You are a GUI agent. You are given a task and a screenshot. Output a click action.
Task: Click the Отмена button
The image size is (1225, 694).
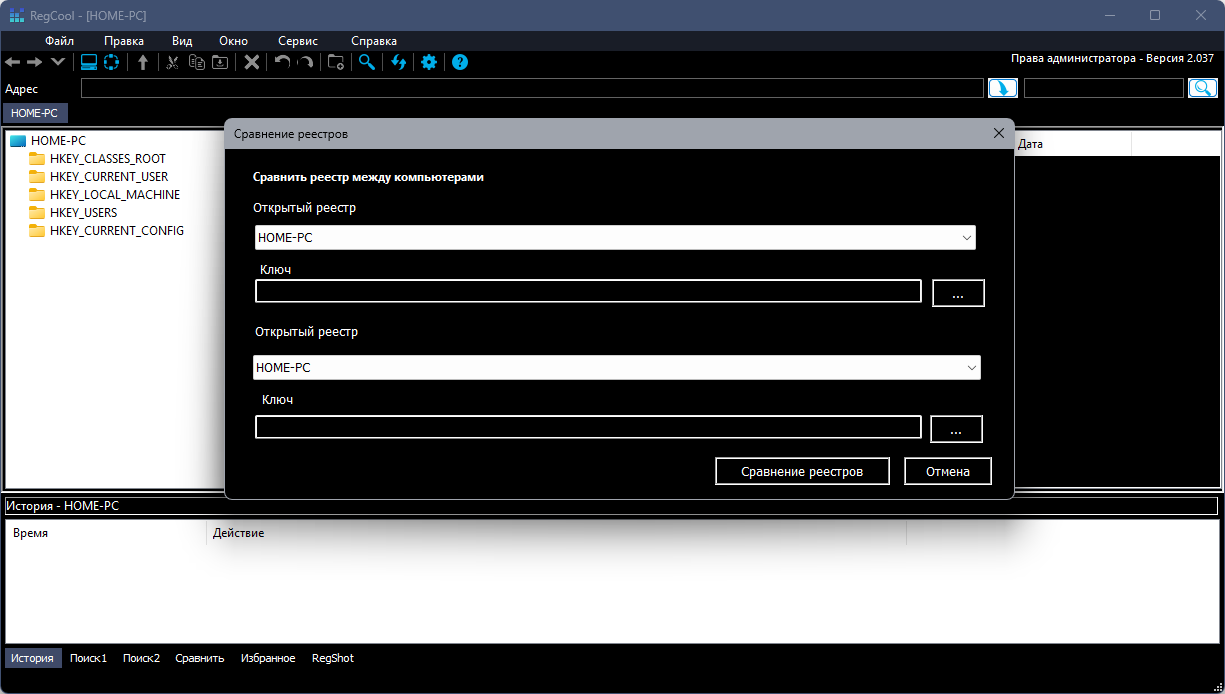point(947,471)
